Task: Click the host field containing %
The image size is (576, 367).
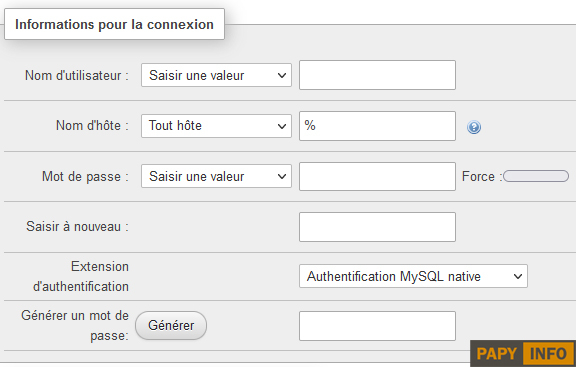Action: 377,126
